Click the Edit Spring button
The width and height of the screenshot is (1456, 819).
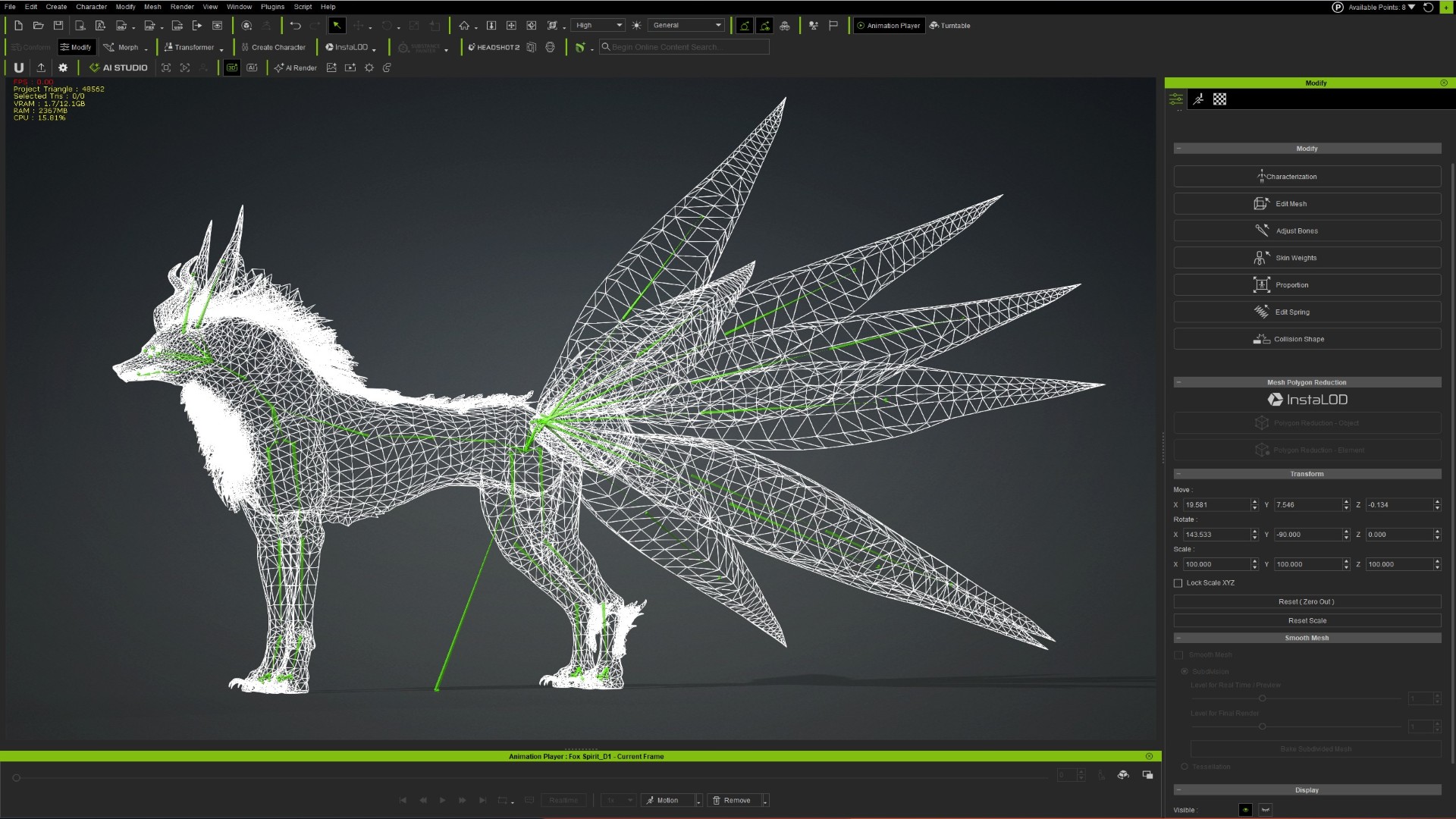click(x=1307, y=312)
